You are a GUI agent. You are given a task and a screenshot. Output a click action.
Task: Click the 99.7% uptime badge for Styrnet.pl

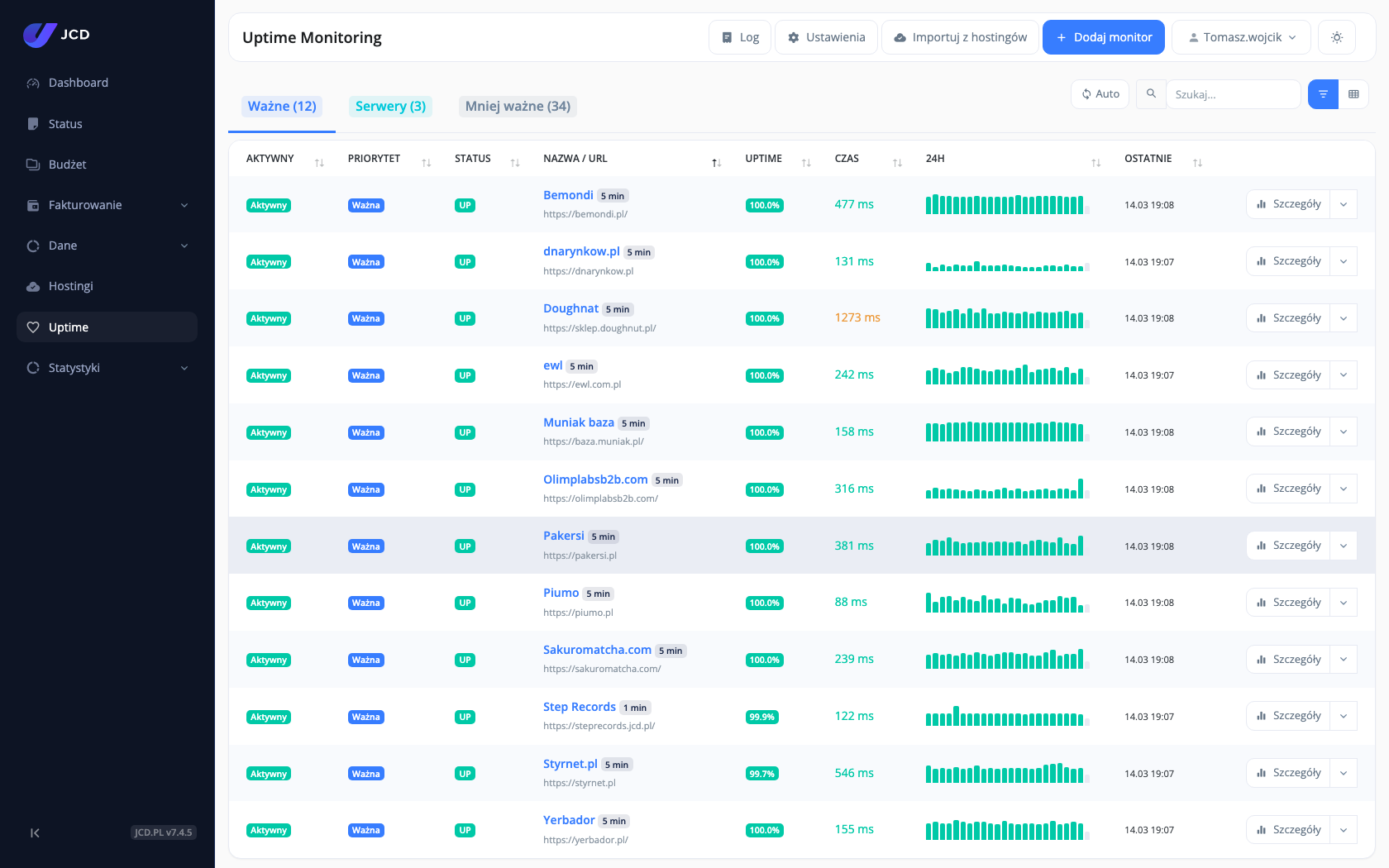pos(762,774)
